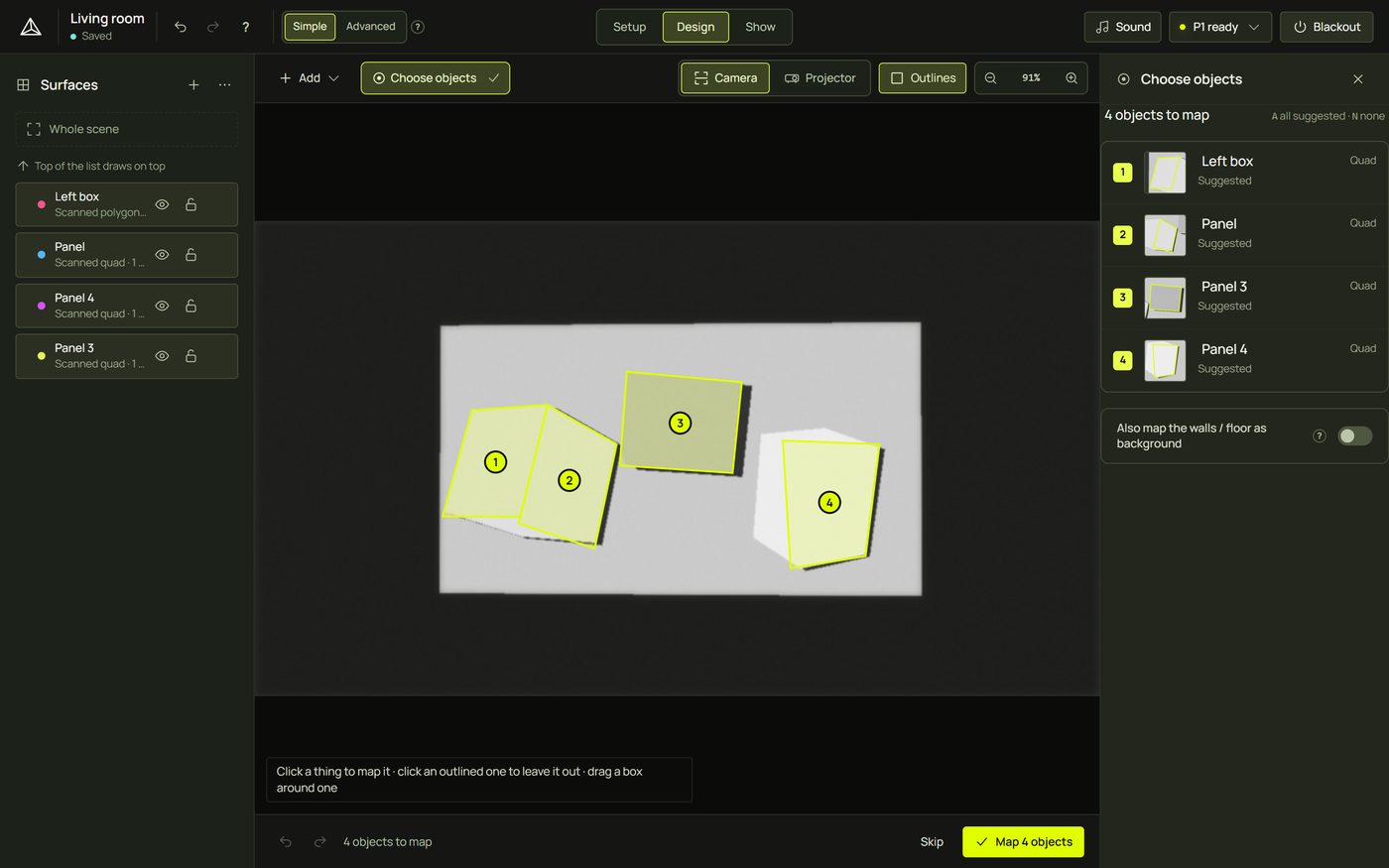
Task: Click object marker 3 on canvas
Action: coord(680,424)
